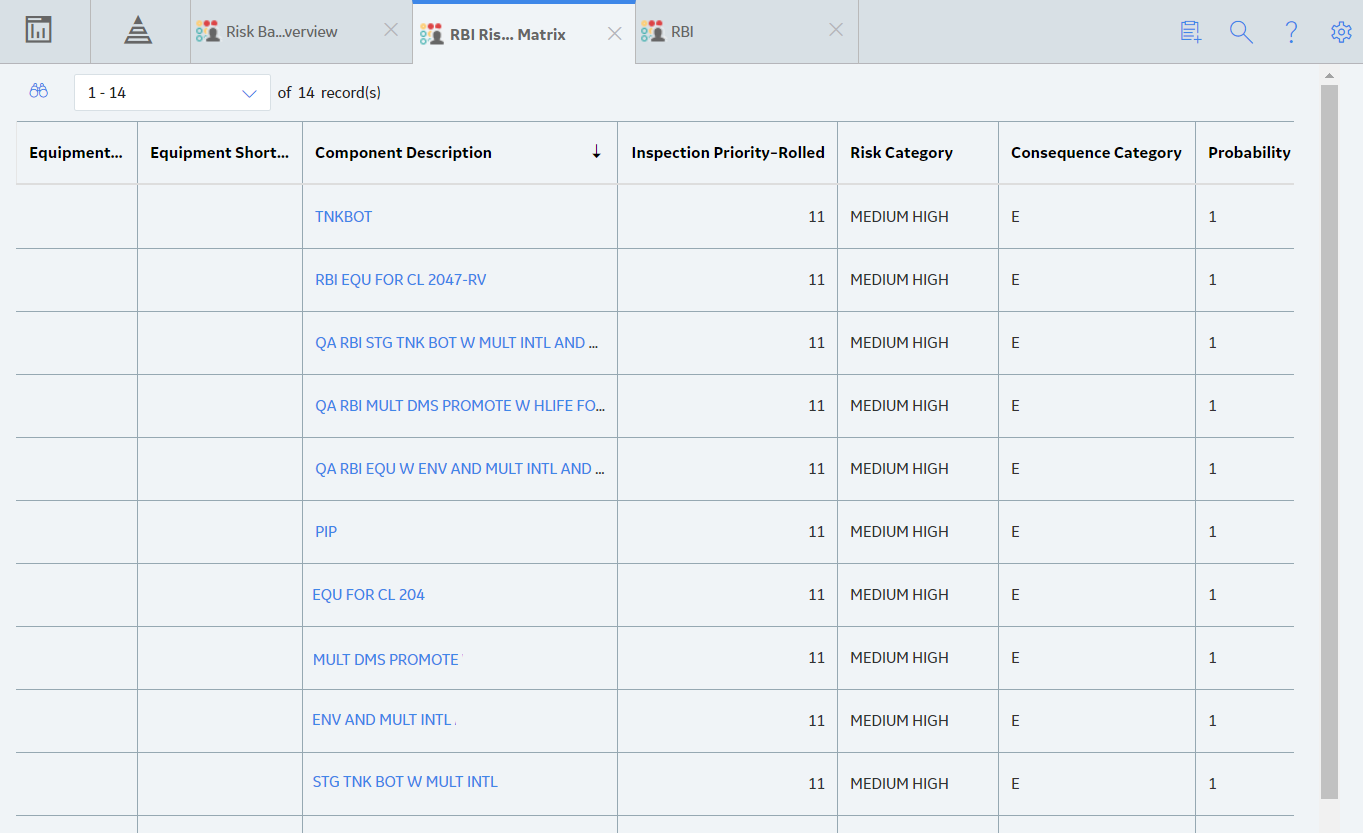The image size is (1363, 833).
Task: Sort by Equipment Short... column header
Action: click(x=219, y=153)
